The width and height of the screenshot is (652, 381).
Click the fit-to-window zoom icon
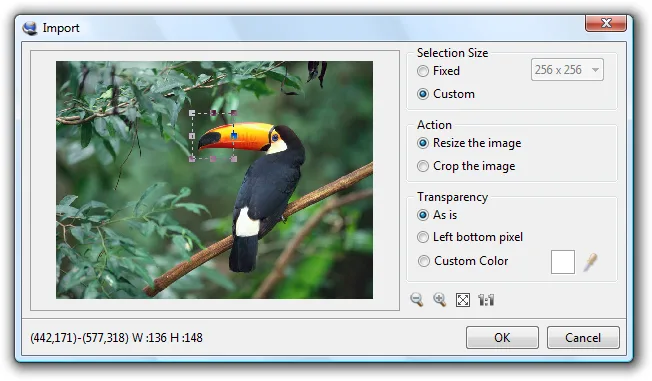tap(463, 299)
